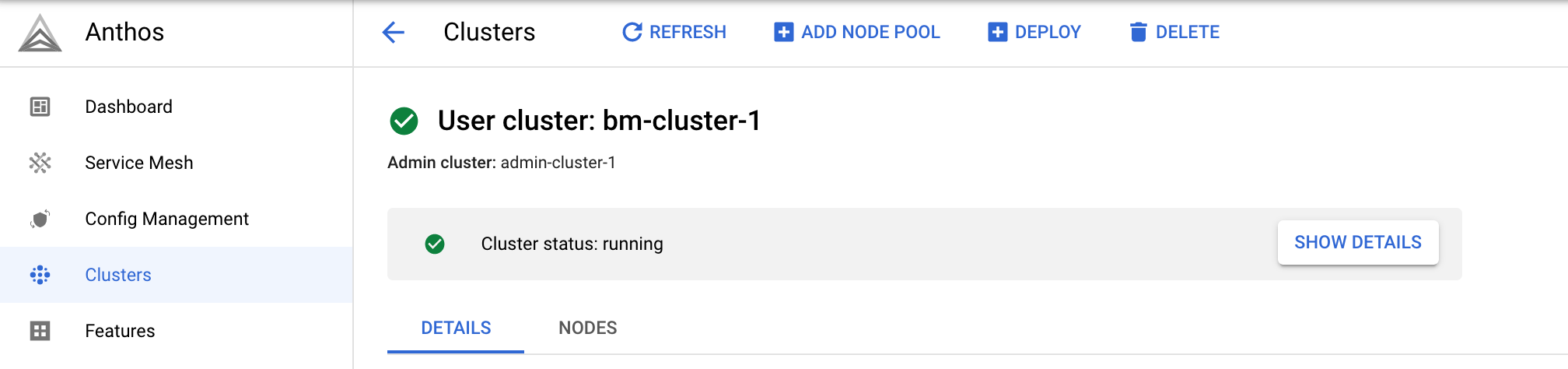The image size is (1568, 369).
Task: Click the Config Management icon
Action: click(x=40, y=219)
